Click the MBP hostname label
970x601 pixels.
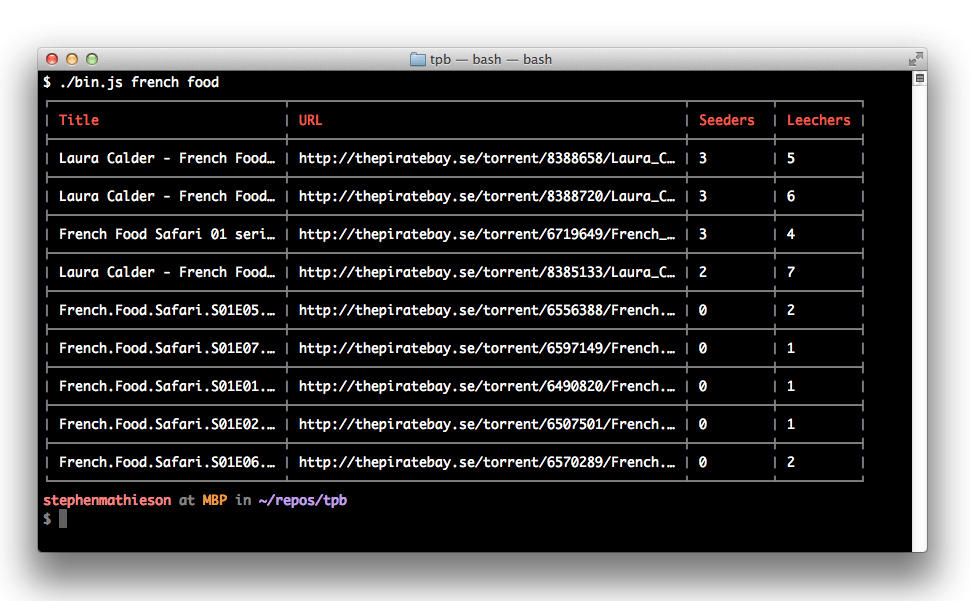215,500
